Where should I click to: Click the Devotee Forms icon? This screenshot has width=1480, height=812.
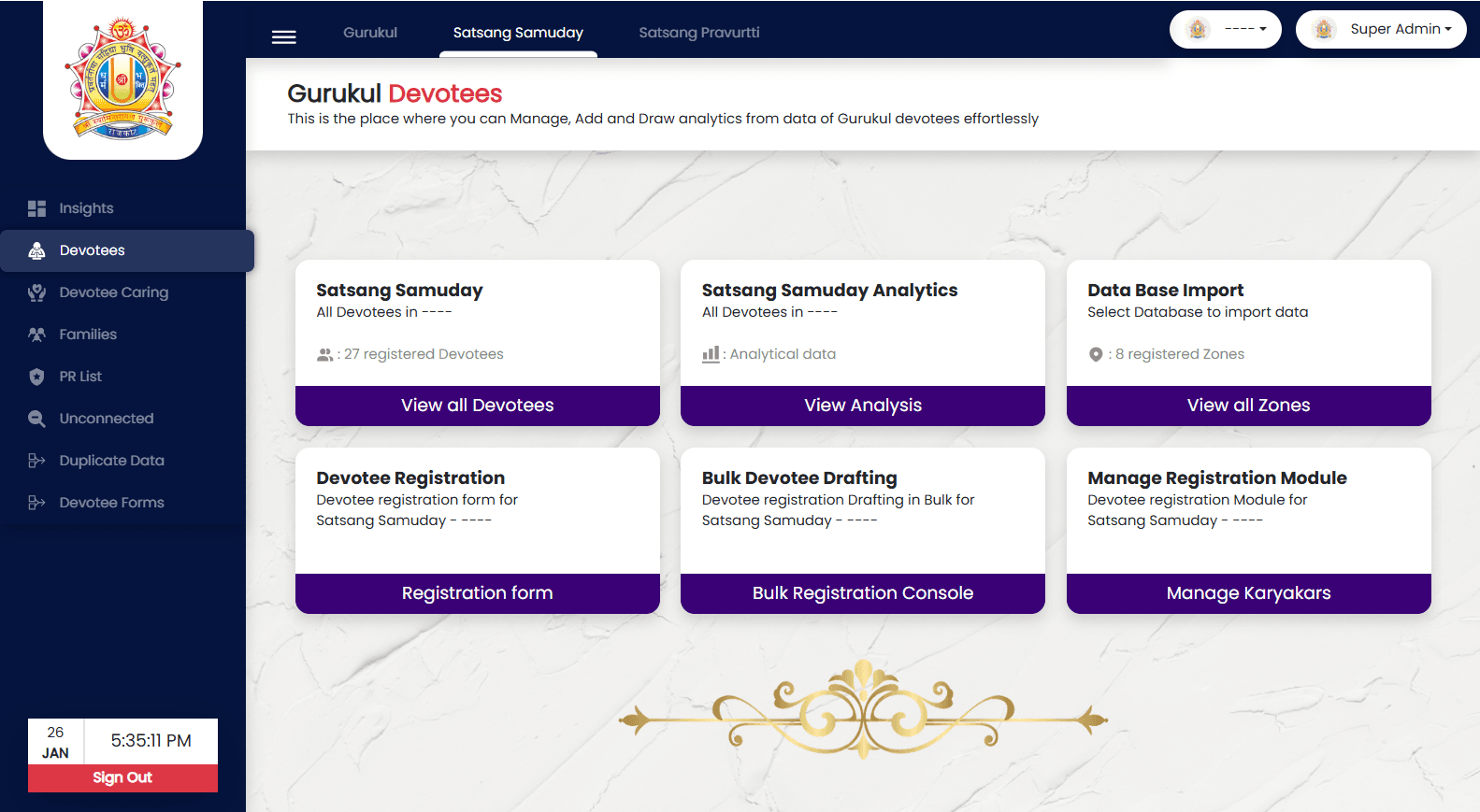coord(36,503)
